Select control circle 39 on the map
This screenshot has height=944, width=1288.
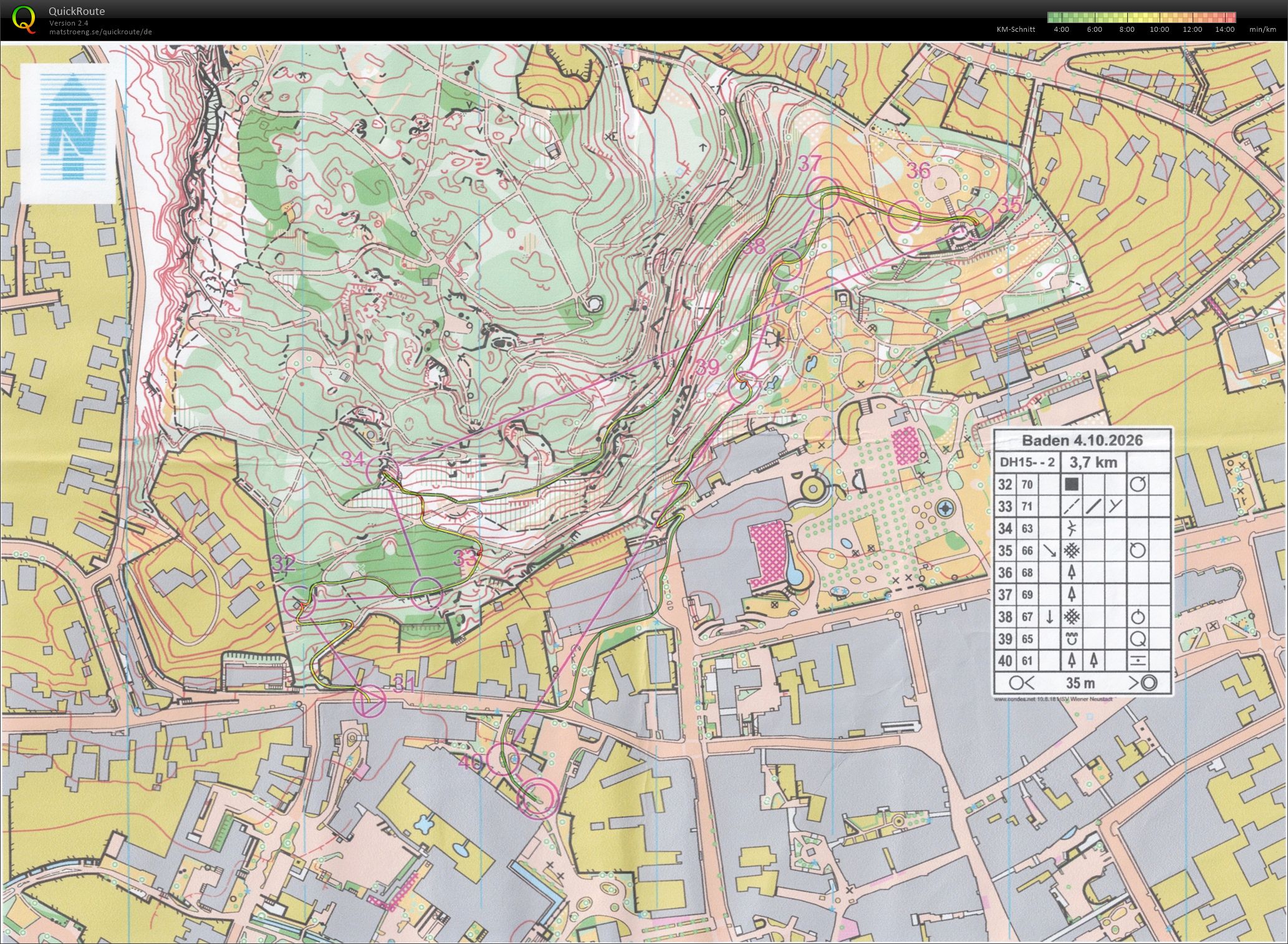click(x=743, y=387)
